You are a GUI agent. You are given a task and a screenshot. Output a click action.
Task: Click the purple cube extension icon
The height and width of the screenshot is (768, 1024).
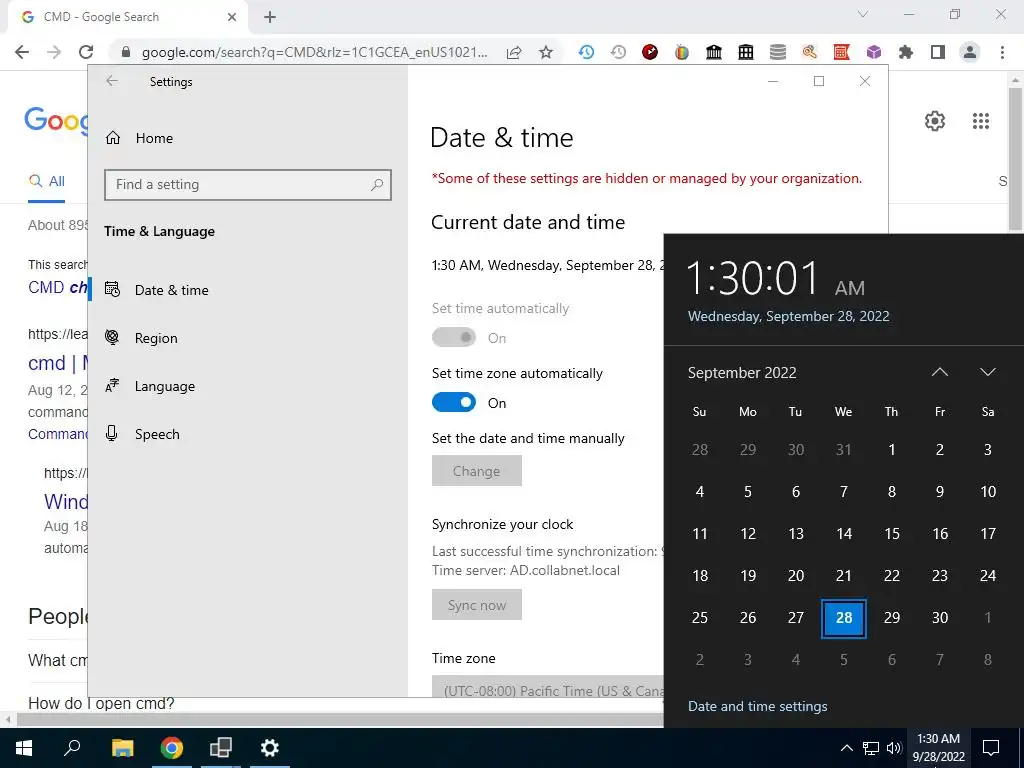coord(874,52)
